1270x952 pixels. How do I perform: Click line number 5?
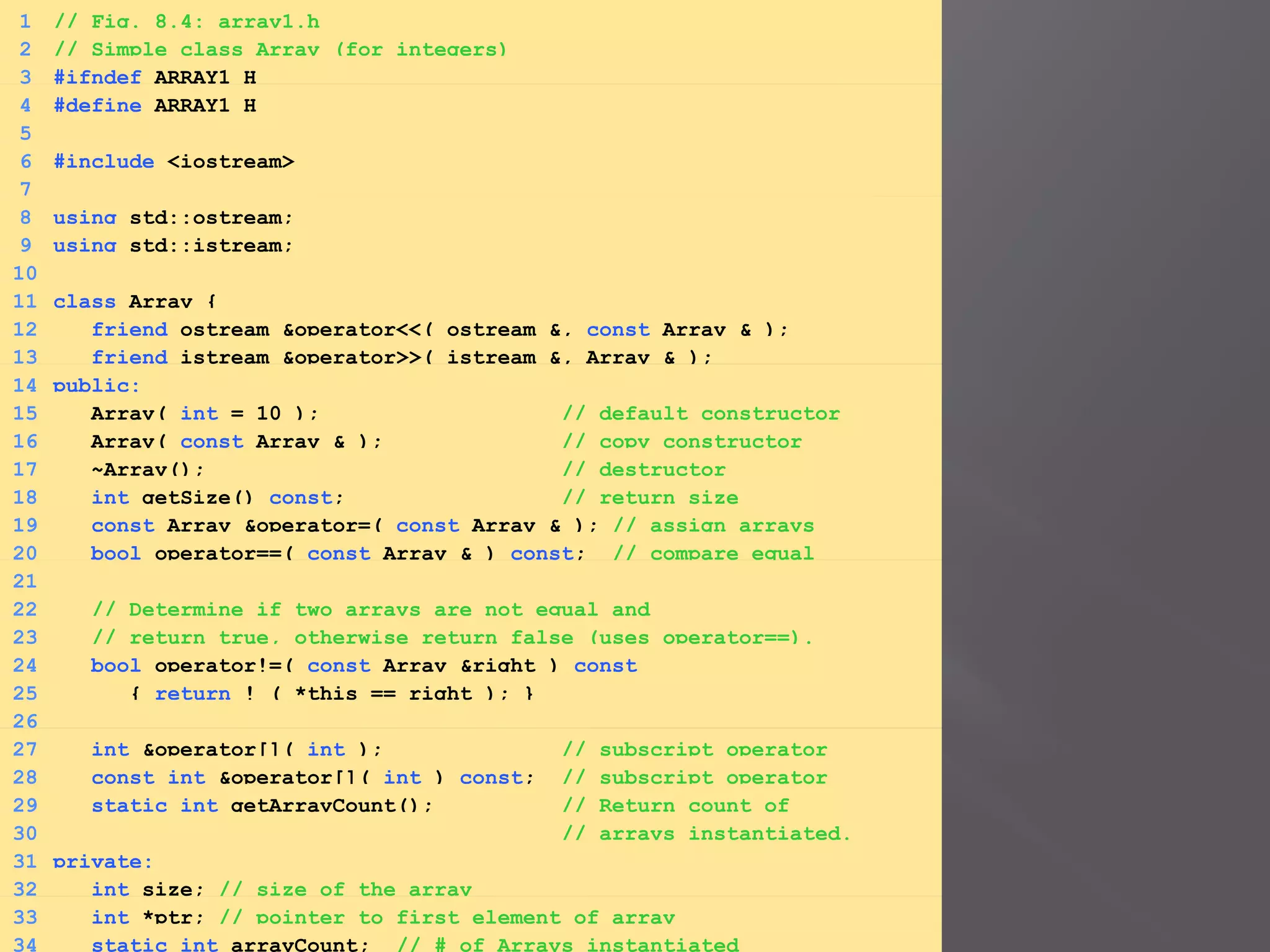click(x=25, y=133)
